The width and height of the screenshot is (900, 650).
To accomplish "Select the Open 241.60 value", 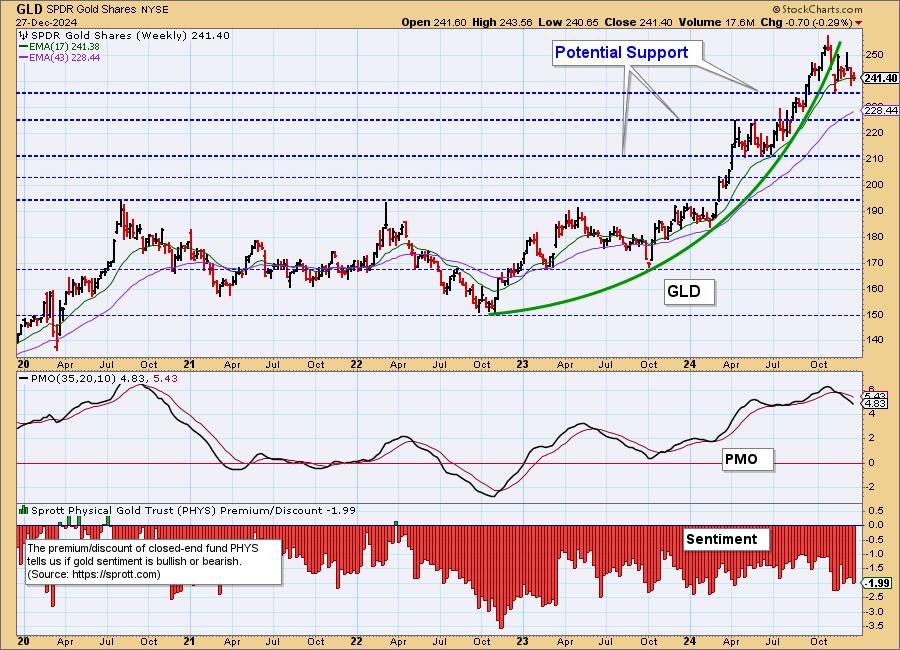I will [434, 22].
